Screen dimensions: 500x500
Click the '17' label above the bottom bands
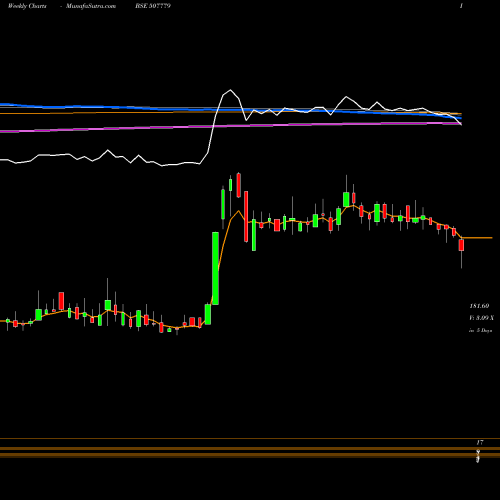click(x=480, y=443)
